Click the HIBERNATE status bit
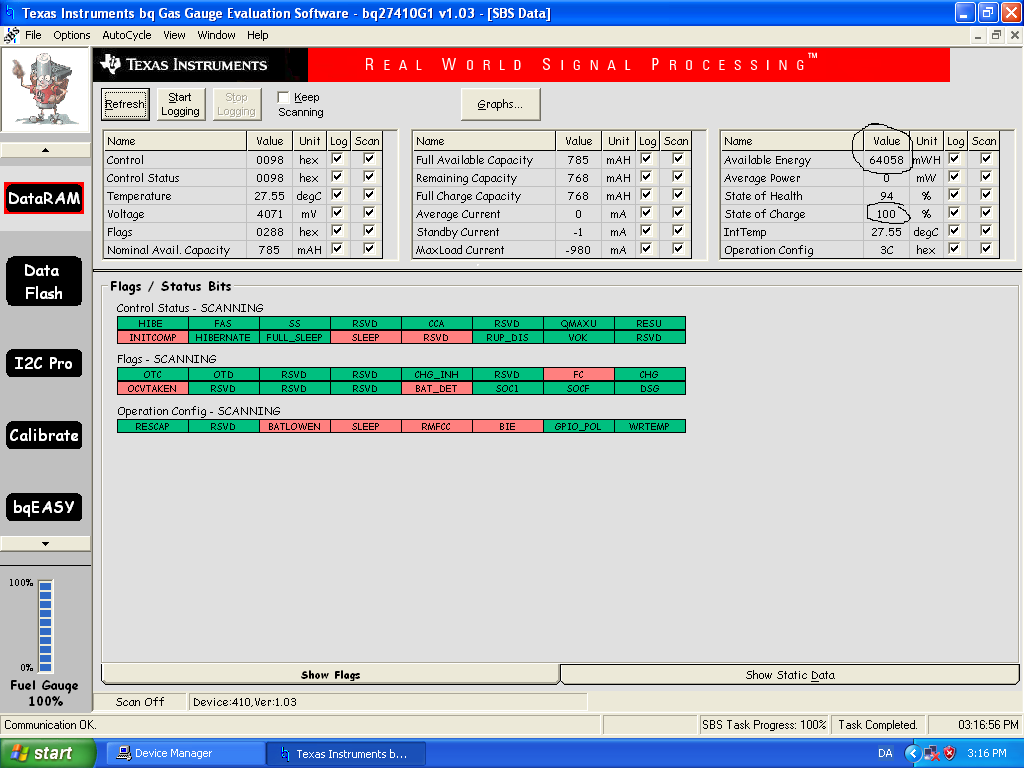 point(223,338)
